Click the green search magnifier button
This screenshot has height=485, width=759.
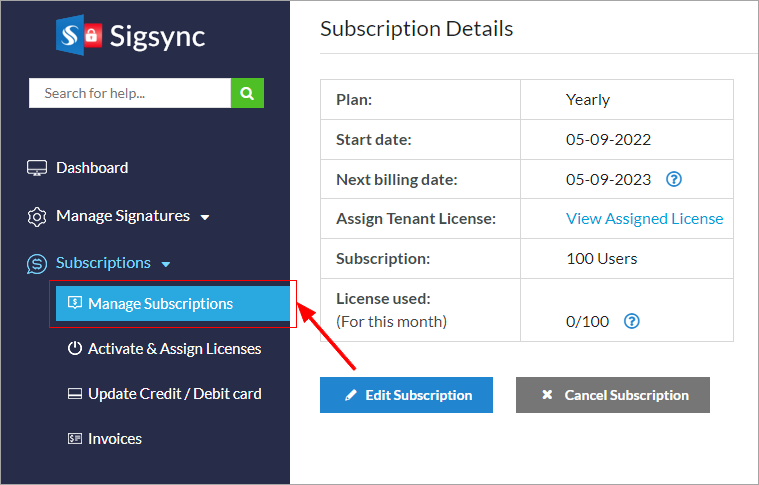point(247,93)
